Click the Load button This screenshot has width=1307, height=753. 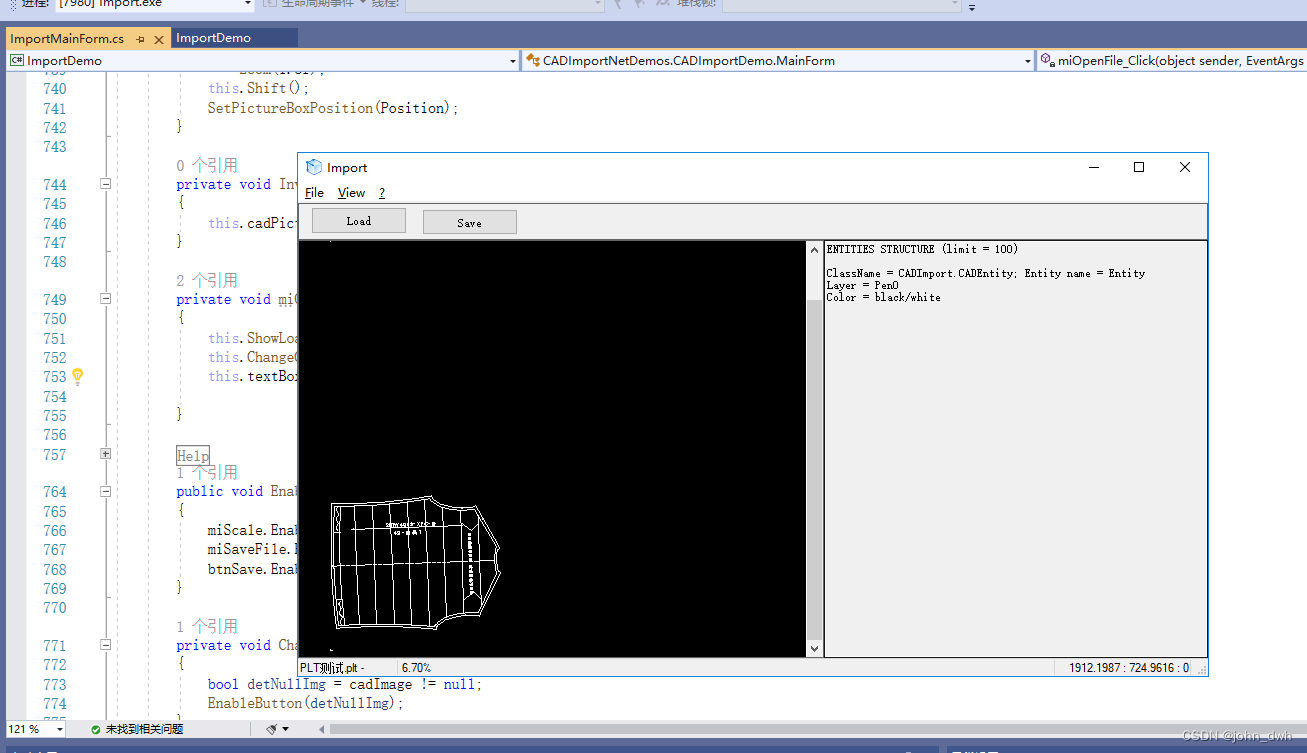(358, 220)
